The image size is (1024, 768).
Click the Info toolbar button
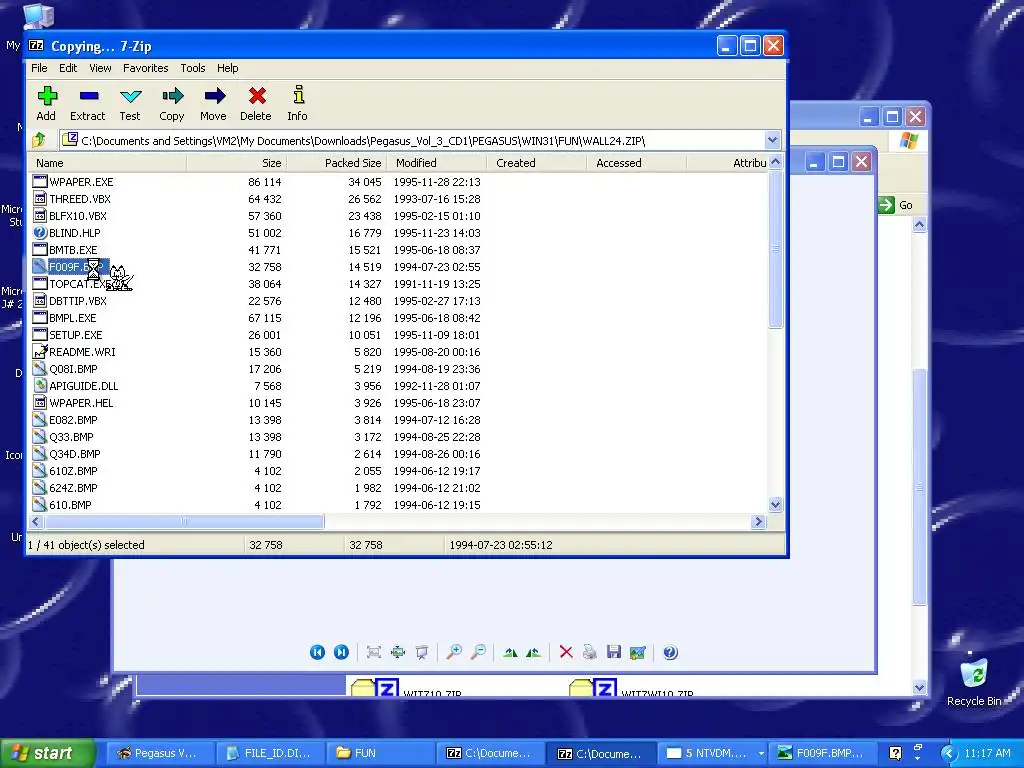point(298,104)
